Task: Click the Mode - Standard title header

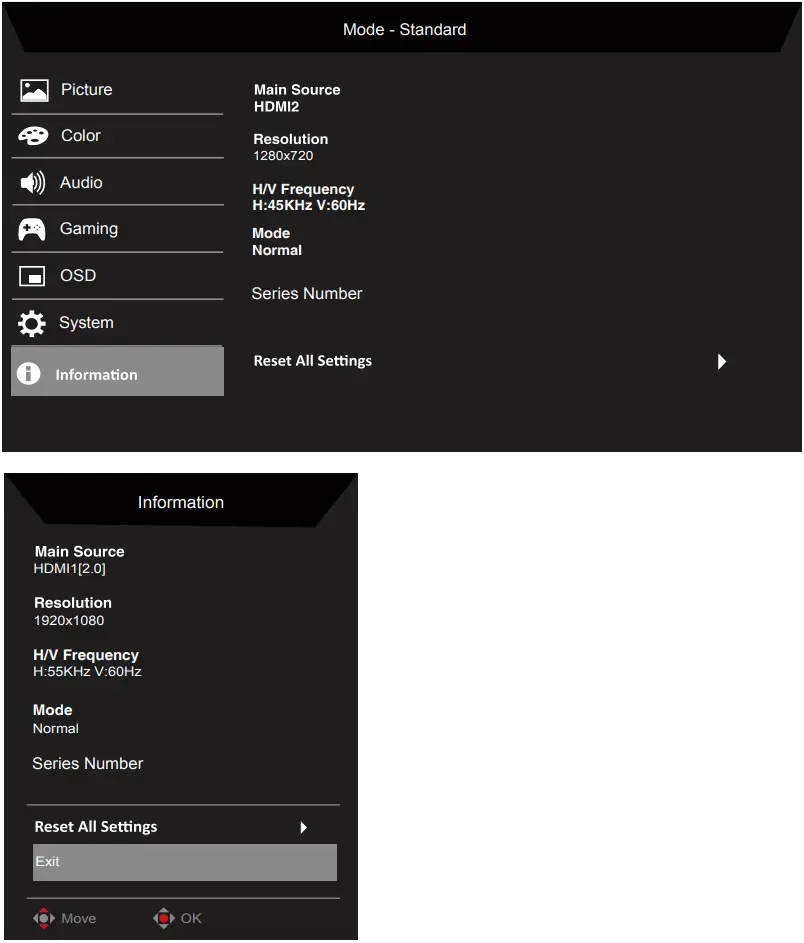Action: [x=404, y=29]
